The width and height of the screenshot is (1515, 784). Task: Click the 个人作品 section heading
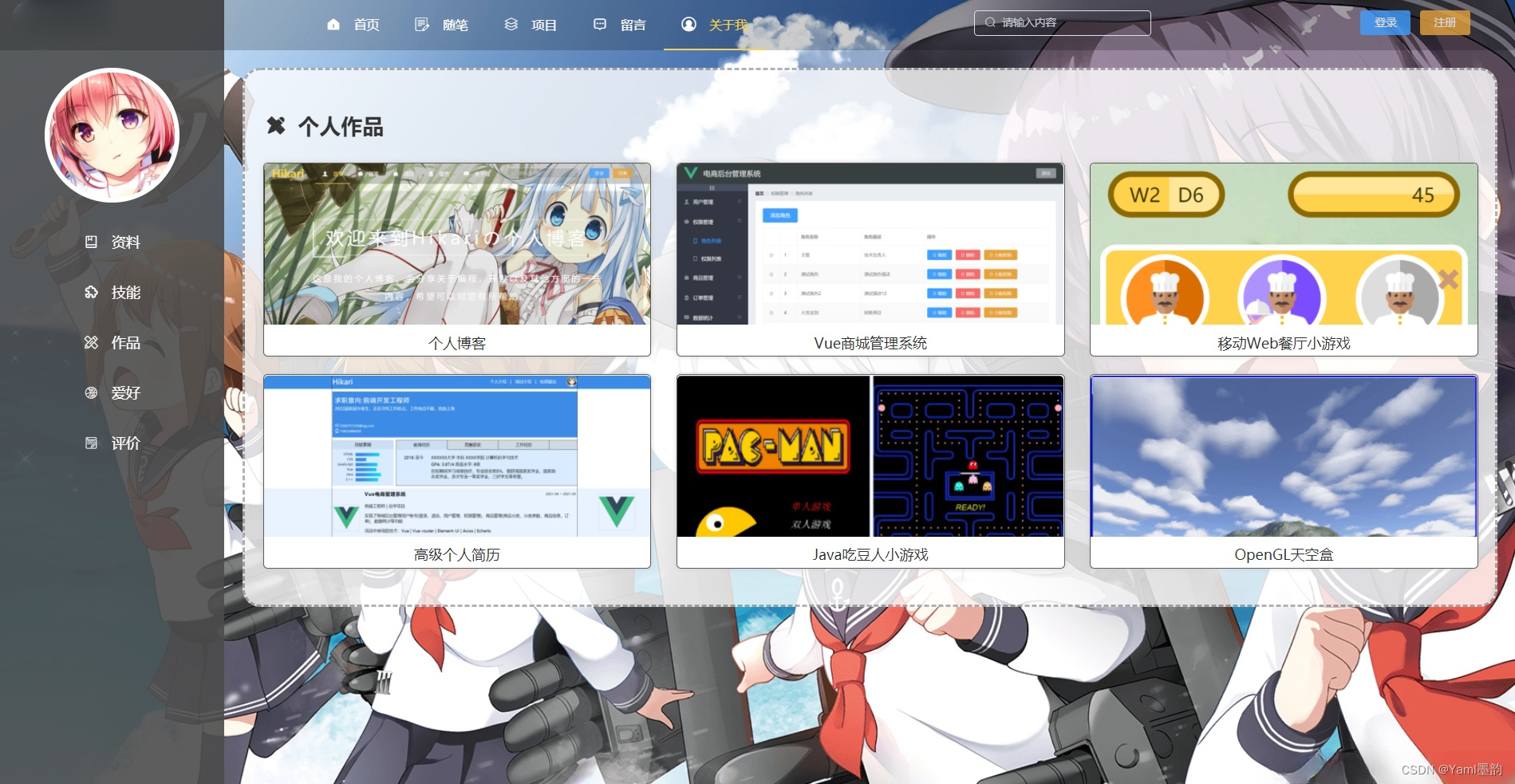(x=341, y=126)
